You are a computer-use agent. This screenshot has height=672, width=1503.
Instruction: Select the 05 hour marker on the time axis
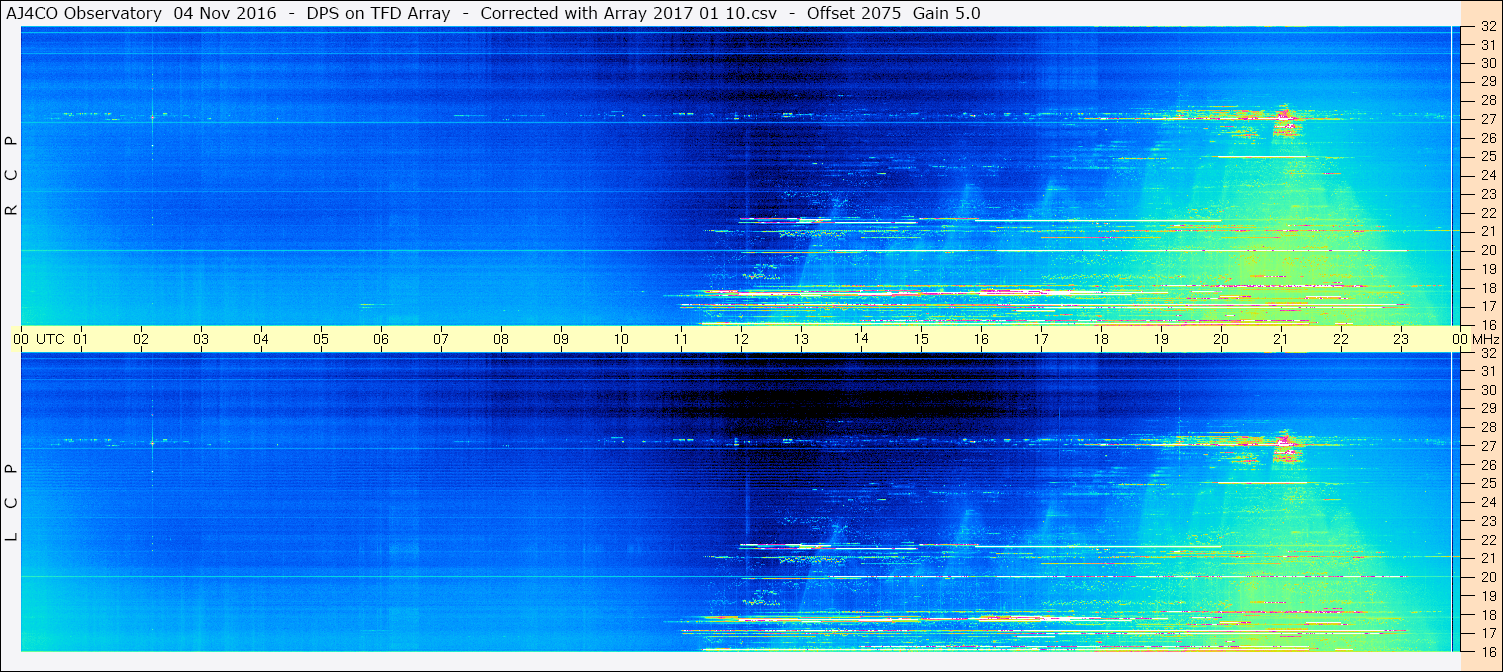(321, 339)
